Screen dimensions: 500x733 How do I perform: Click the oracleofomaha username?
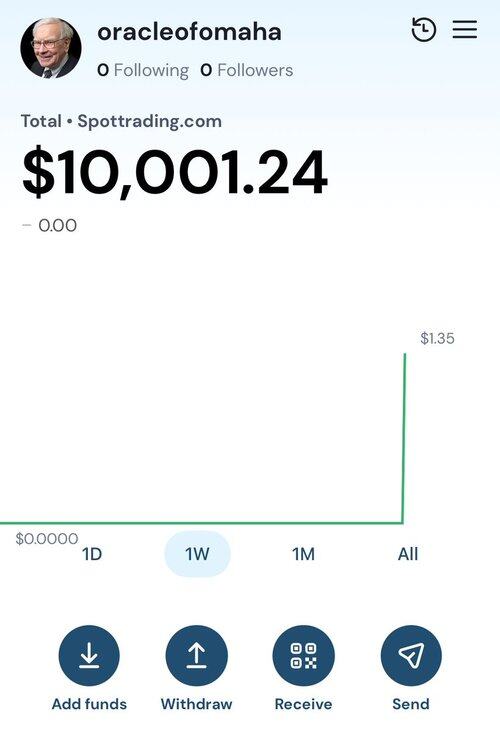coord(189,32)
